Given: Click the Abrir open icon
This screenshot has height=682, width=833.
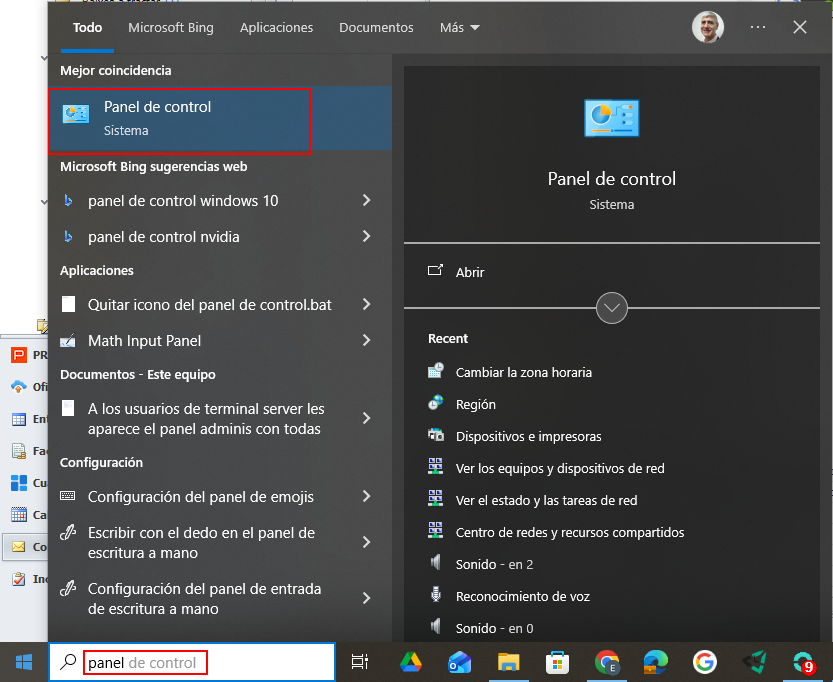Looking at the screenshot, I should click(435, 270).
